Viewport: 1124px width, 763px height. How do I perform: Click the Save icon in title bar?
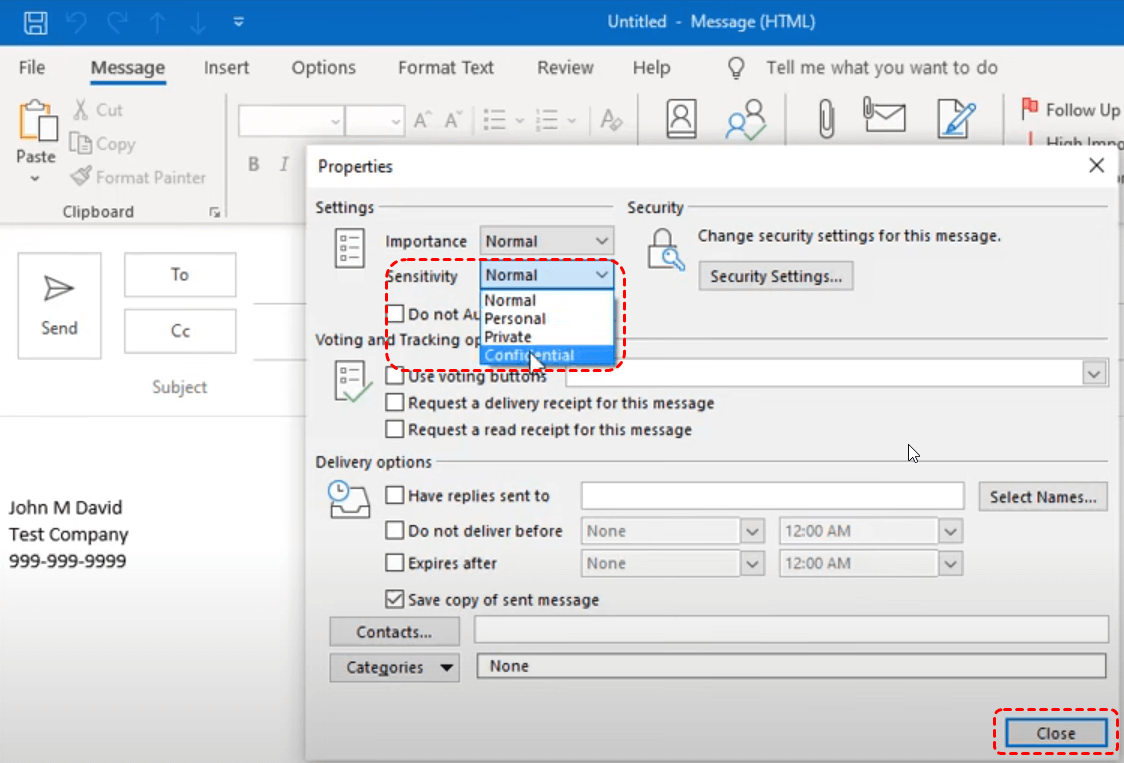[x=36, y=22]
